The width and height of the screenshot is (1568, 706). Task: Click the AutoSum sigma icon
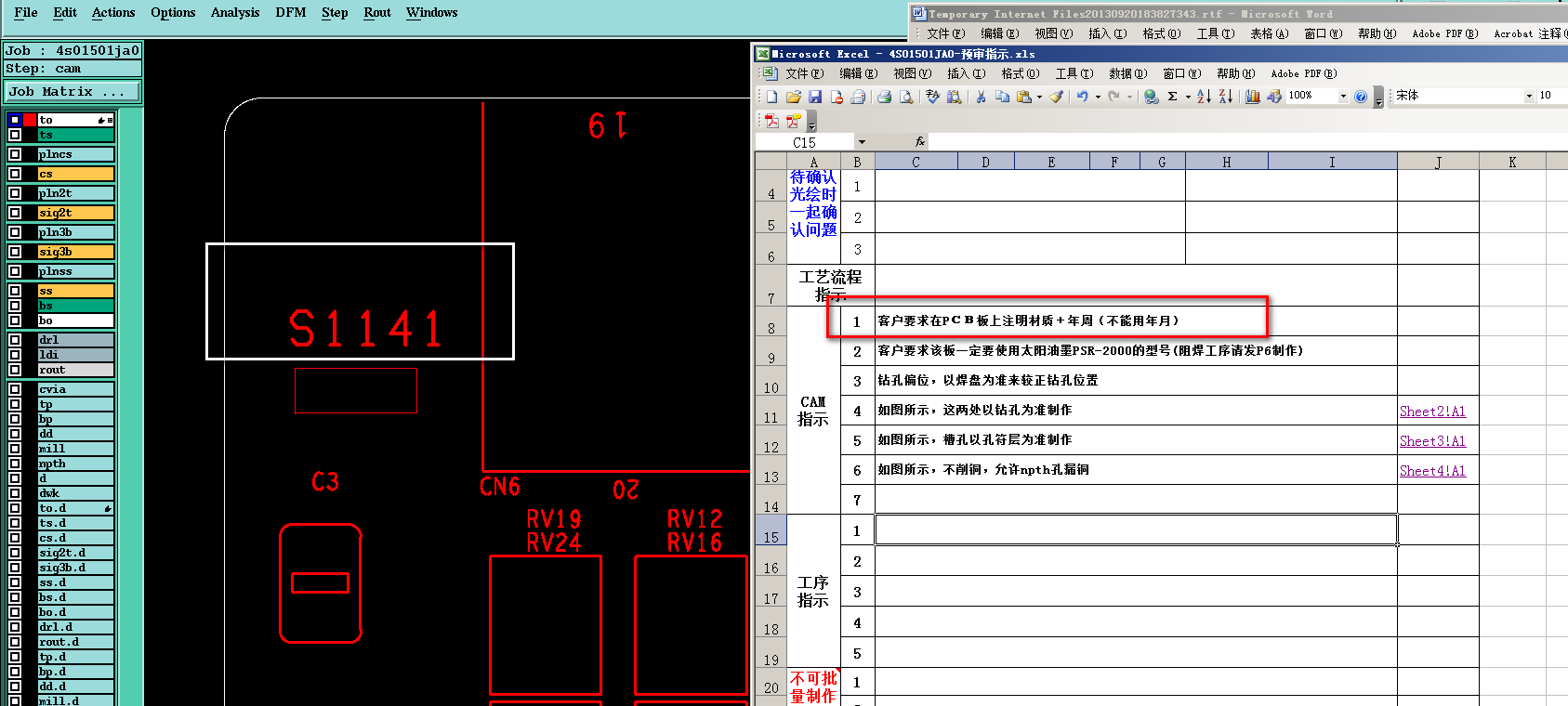coord(1172,97)
